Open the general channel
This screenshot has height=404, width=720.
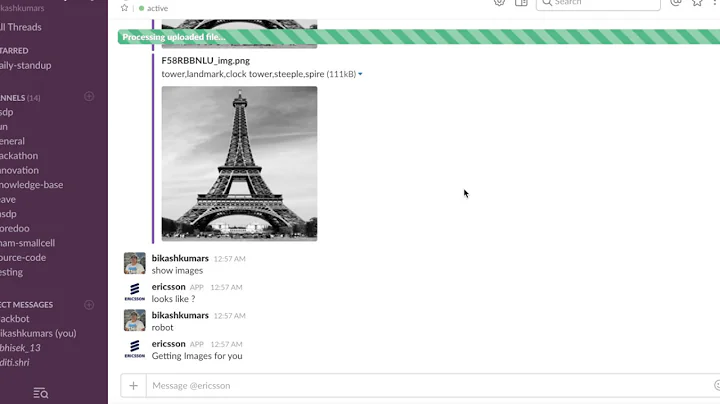pyautogui.click(x=12, y=141)
